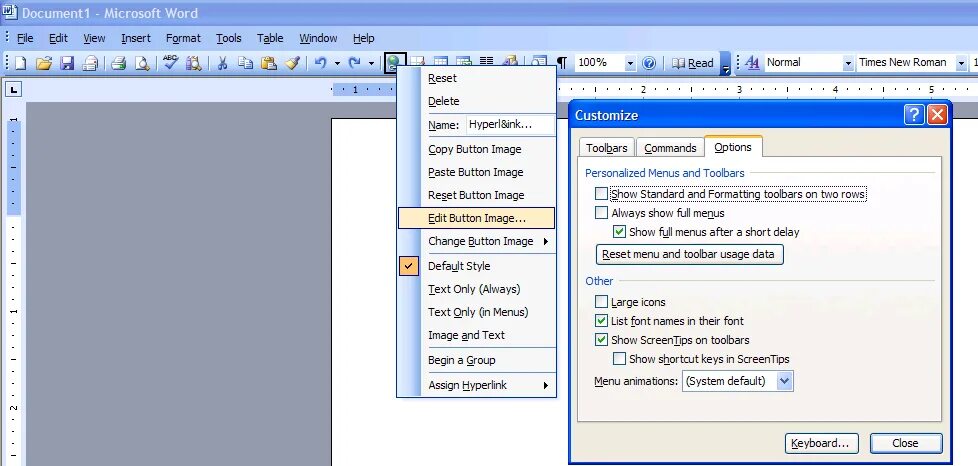Click the Customize dialog help question mark
The height and width of the screenshot is (466, 978).
[914, 115]
